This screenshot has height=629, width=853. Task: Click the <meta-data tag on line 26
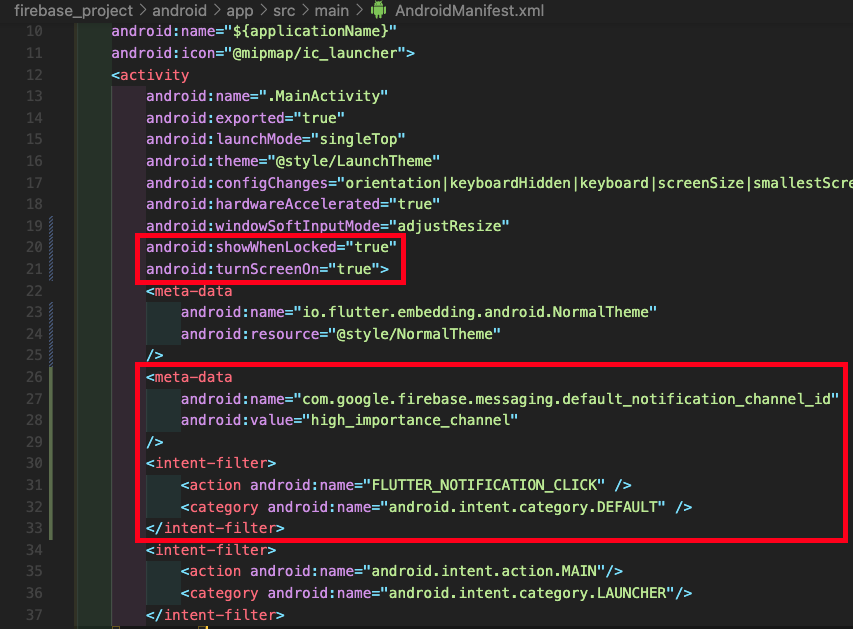point(189,377)
